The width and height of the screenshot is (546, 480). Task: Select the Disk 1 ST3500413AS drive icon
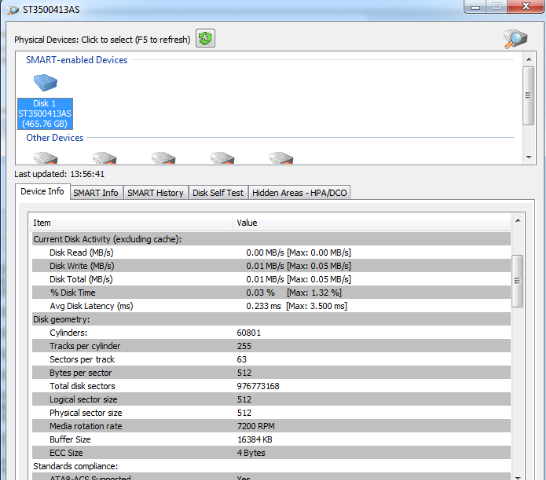pos(45,83)
